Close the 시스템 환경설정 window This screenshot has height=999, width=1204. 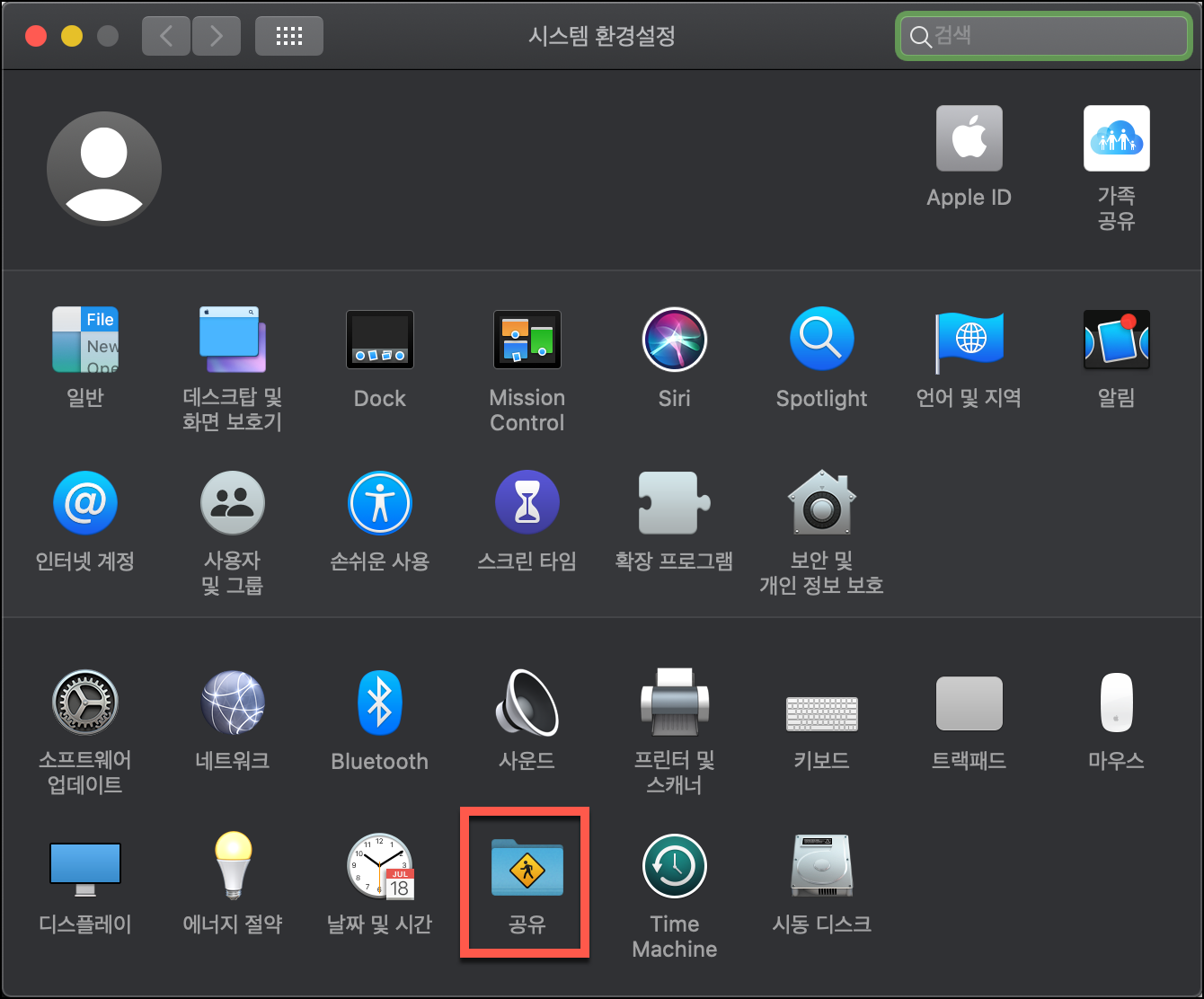click(x=36, y=36)
